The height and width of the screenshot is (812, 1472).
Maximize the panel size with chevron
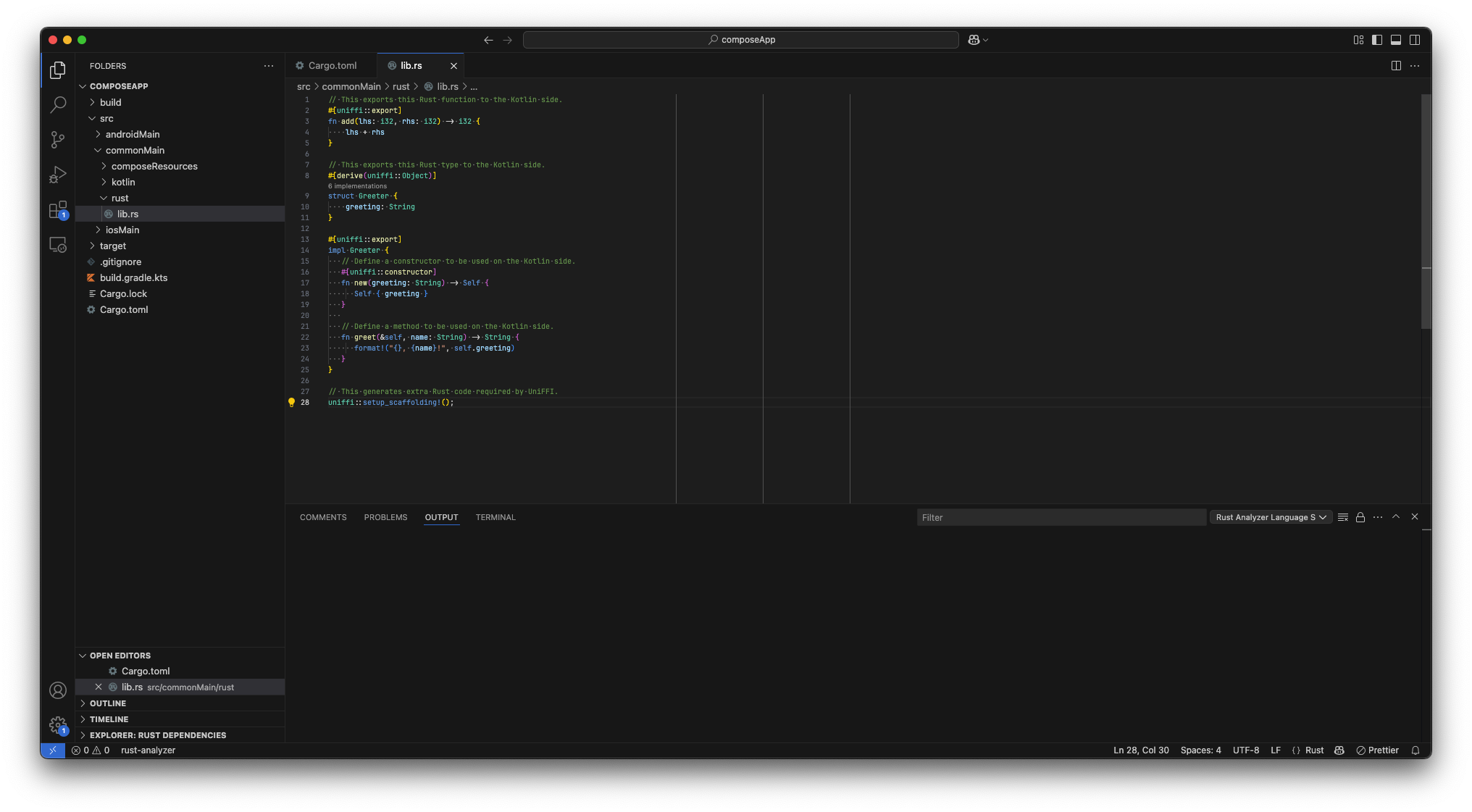tap(1396, 516)
